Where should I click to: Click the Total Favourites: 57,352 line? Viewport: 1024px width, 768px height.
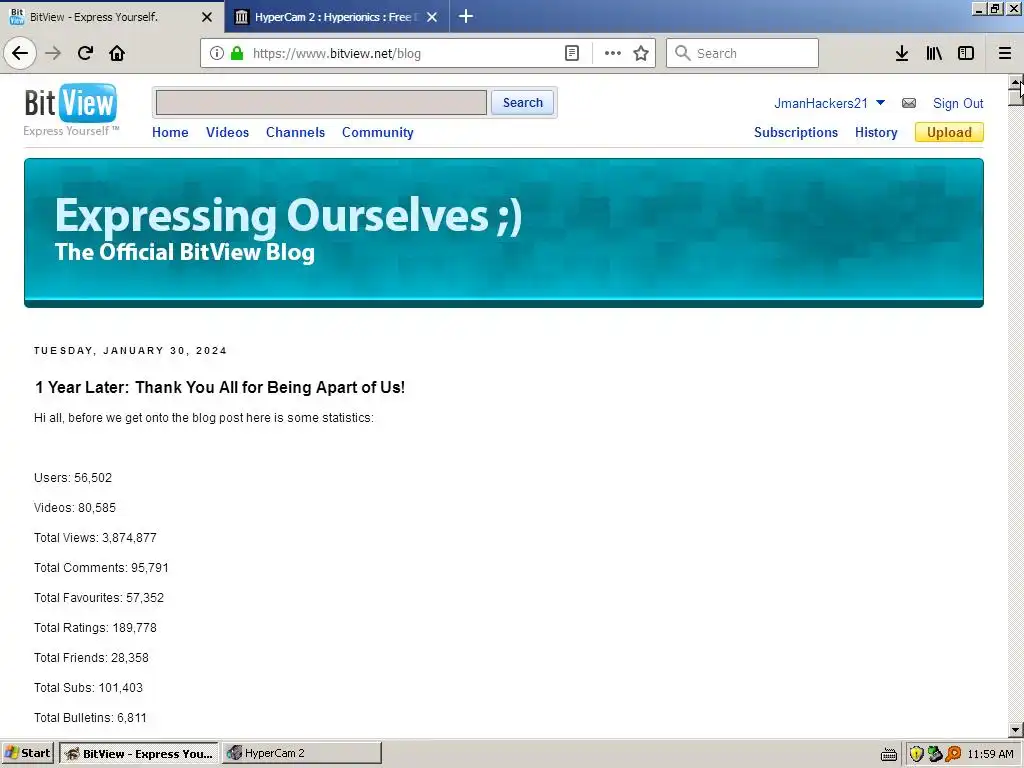tap(99, 598)
